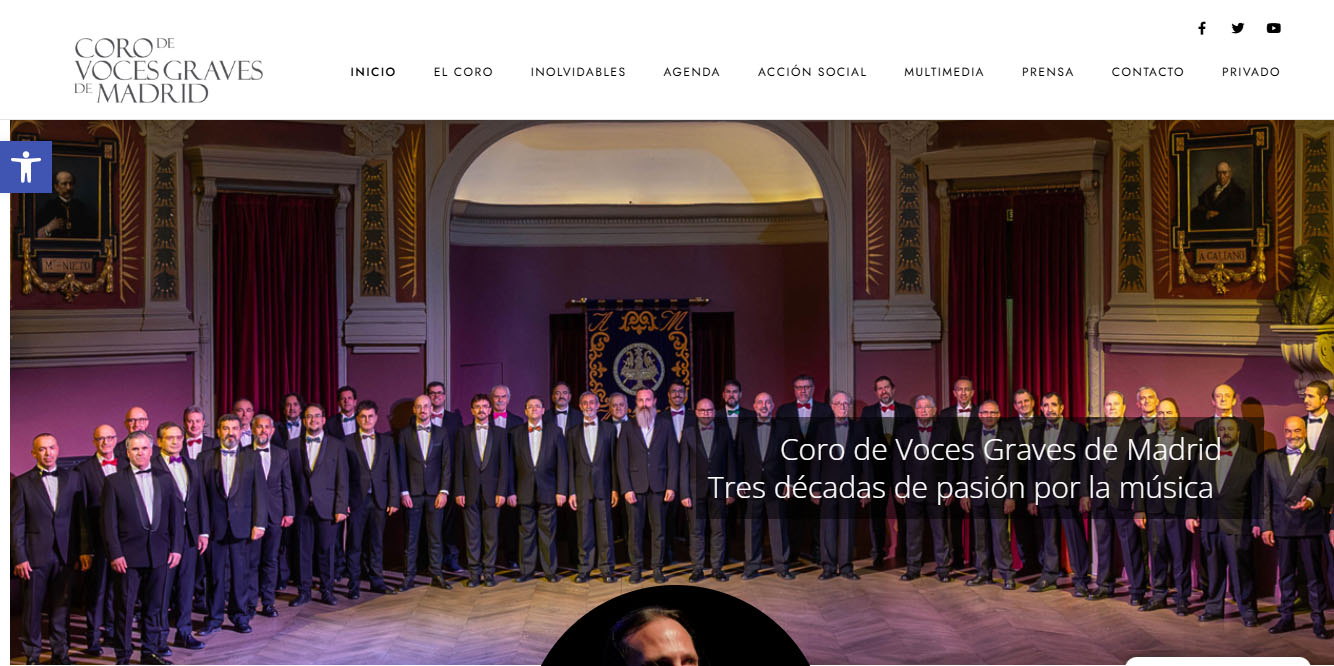Viewport: 1334px width, 666px height.
Task: Open the Privado members area
Action: point(1251,72)
